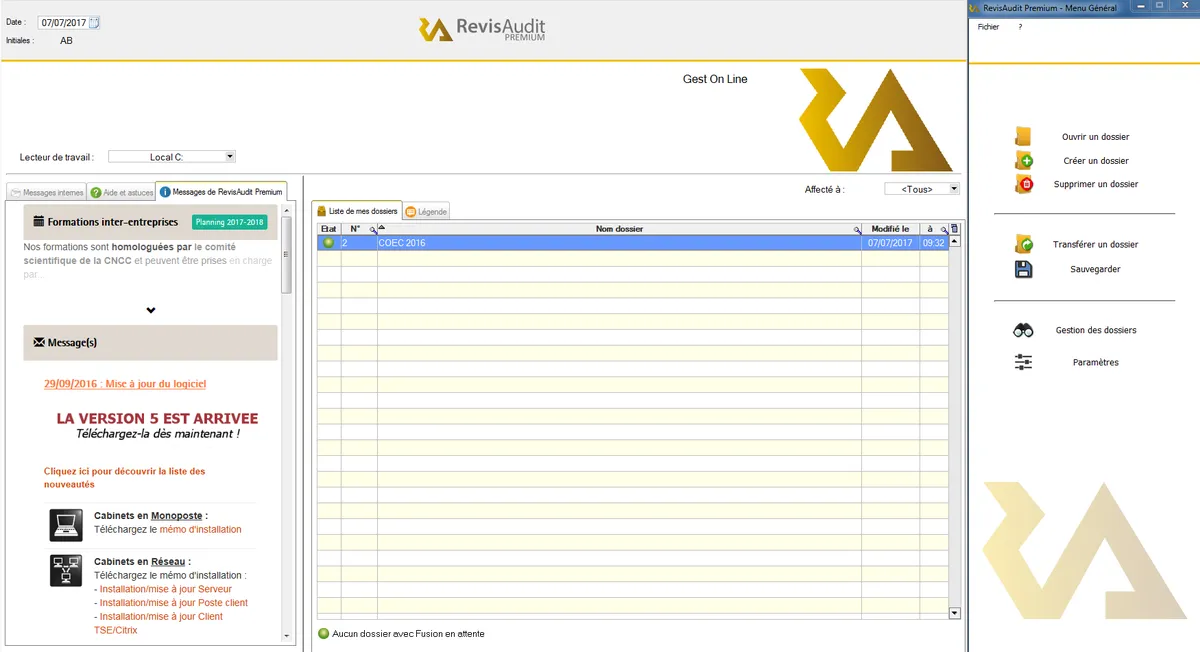
Task: Click the 09:32 time cell
Action: (934, 242)
